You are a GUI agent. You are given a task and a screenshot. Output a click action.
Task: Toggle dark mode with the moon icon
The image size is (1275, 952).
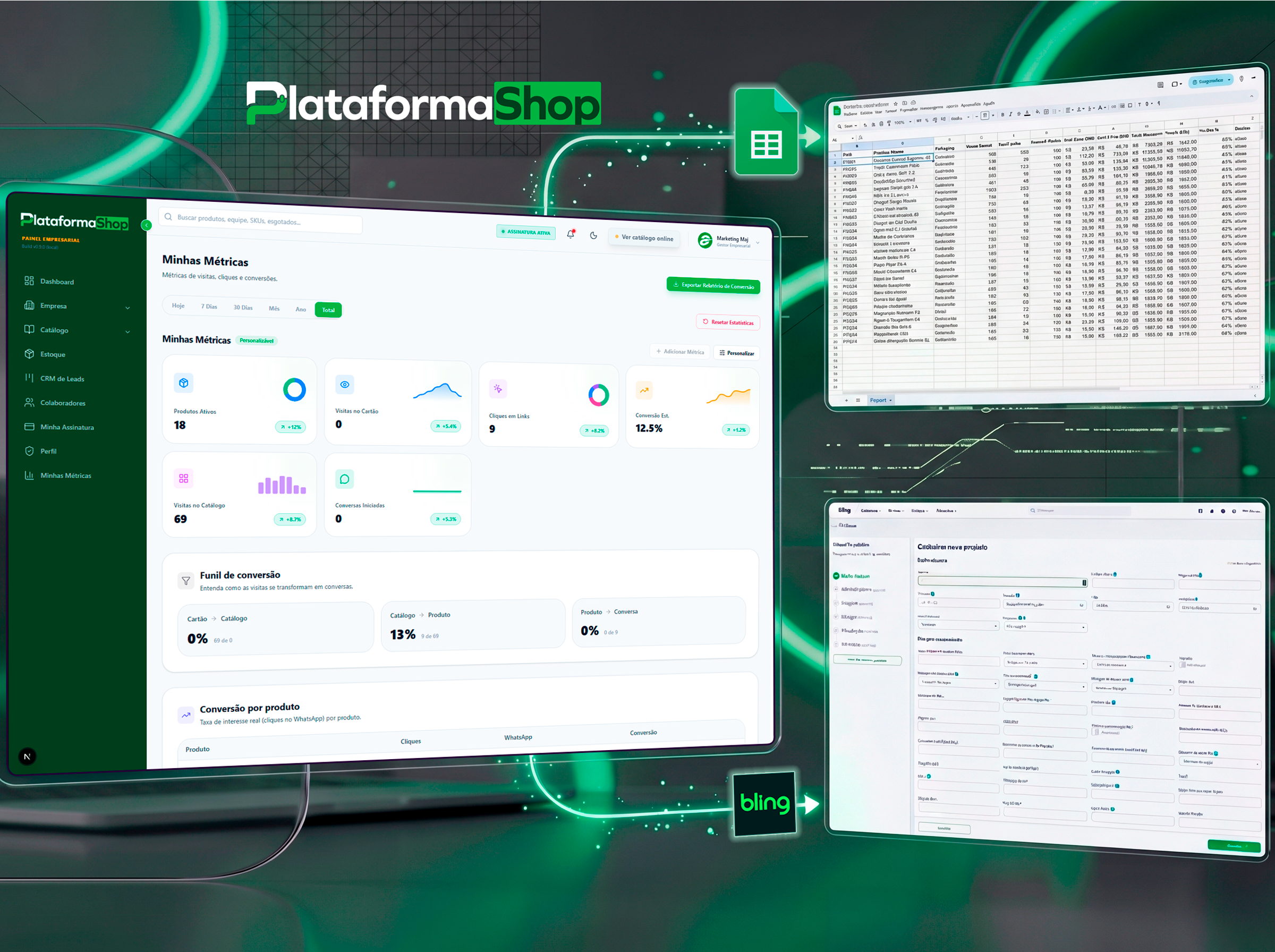[x=593, y=235]
